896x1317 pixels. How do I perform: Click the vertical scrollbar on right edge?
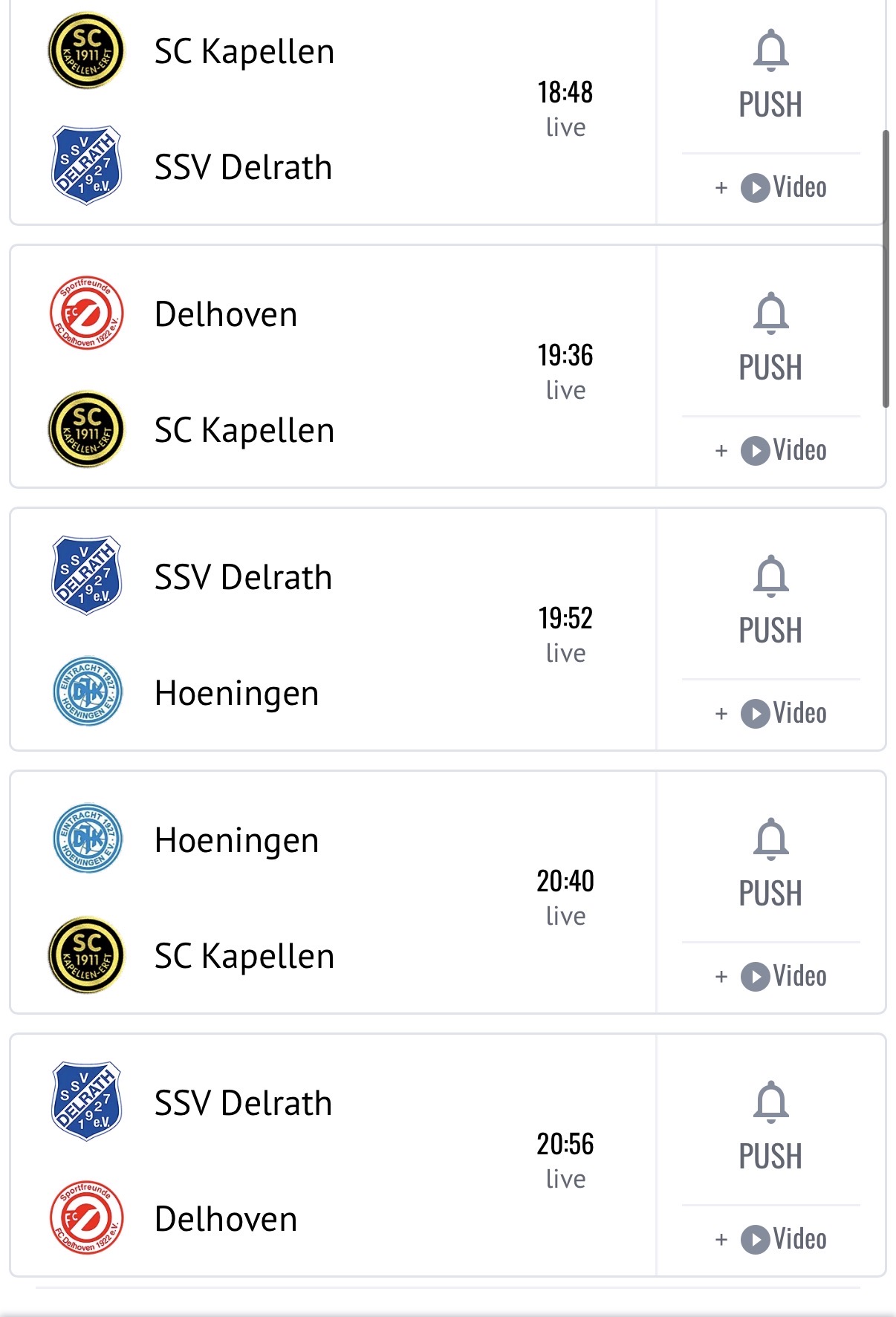(x=886, y=269)
